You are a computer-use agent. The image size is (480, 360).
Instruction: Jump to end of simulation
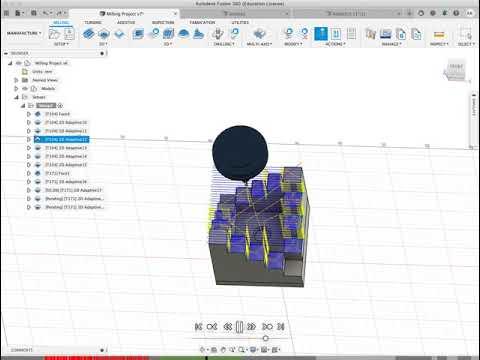tap(281, 327)
